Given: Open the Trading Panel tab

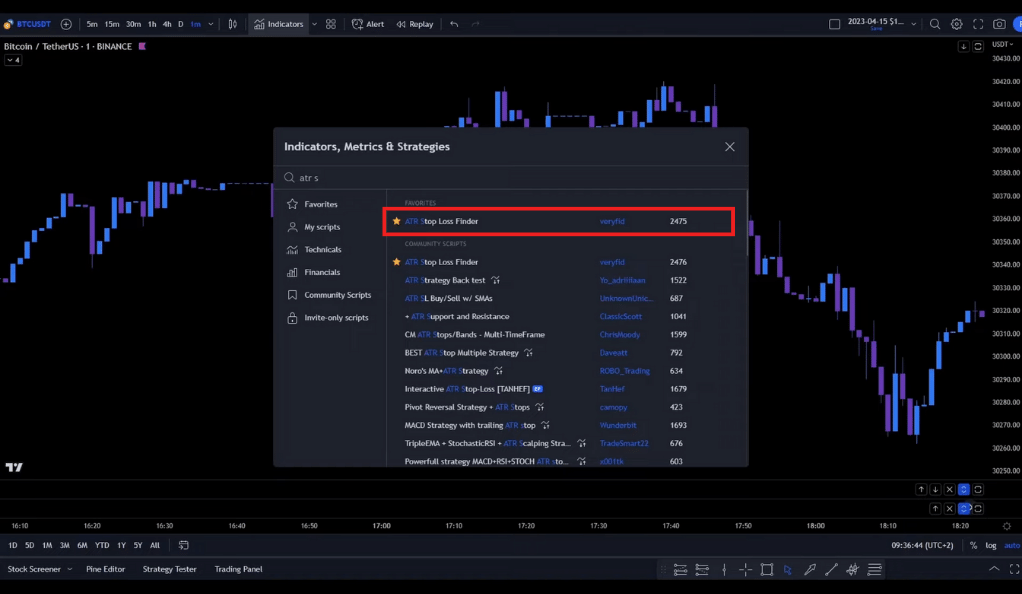Looking at the screenshot, I should [239, 569].
